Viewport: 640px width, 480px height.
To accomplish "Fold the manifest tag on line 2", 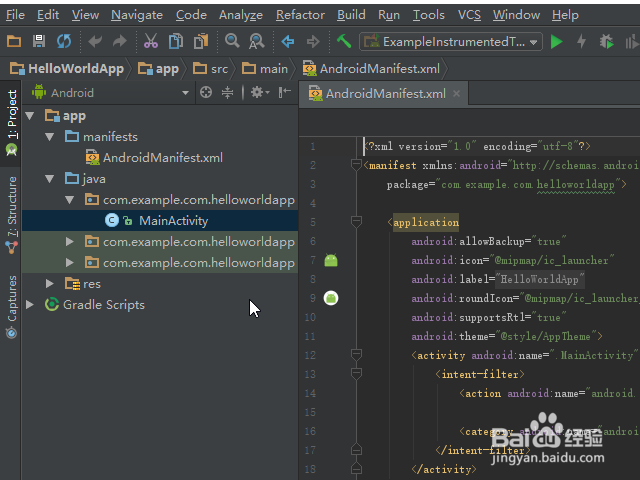I will click(356, 165).
